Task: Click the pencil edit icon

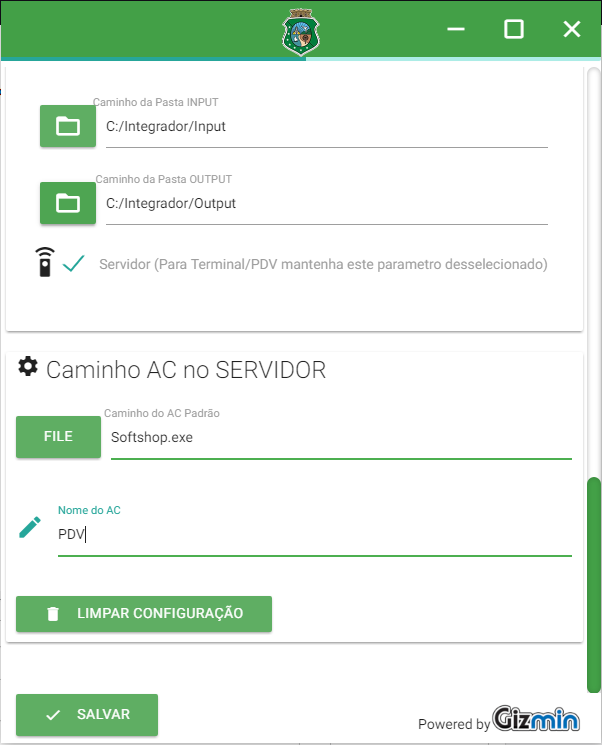Action: tap(30, 527)
